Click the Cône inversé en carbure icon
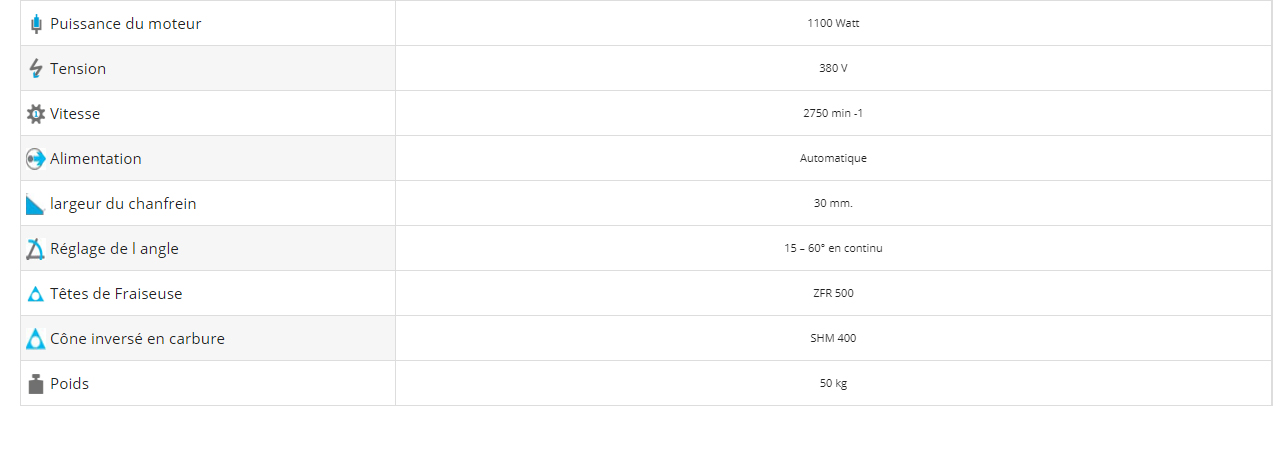Screen dimensions: 1287x463 36,339
